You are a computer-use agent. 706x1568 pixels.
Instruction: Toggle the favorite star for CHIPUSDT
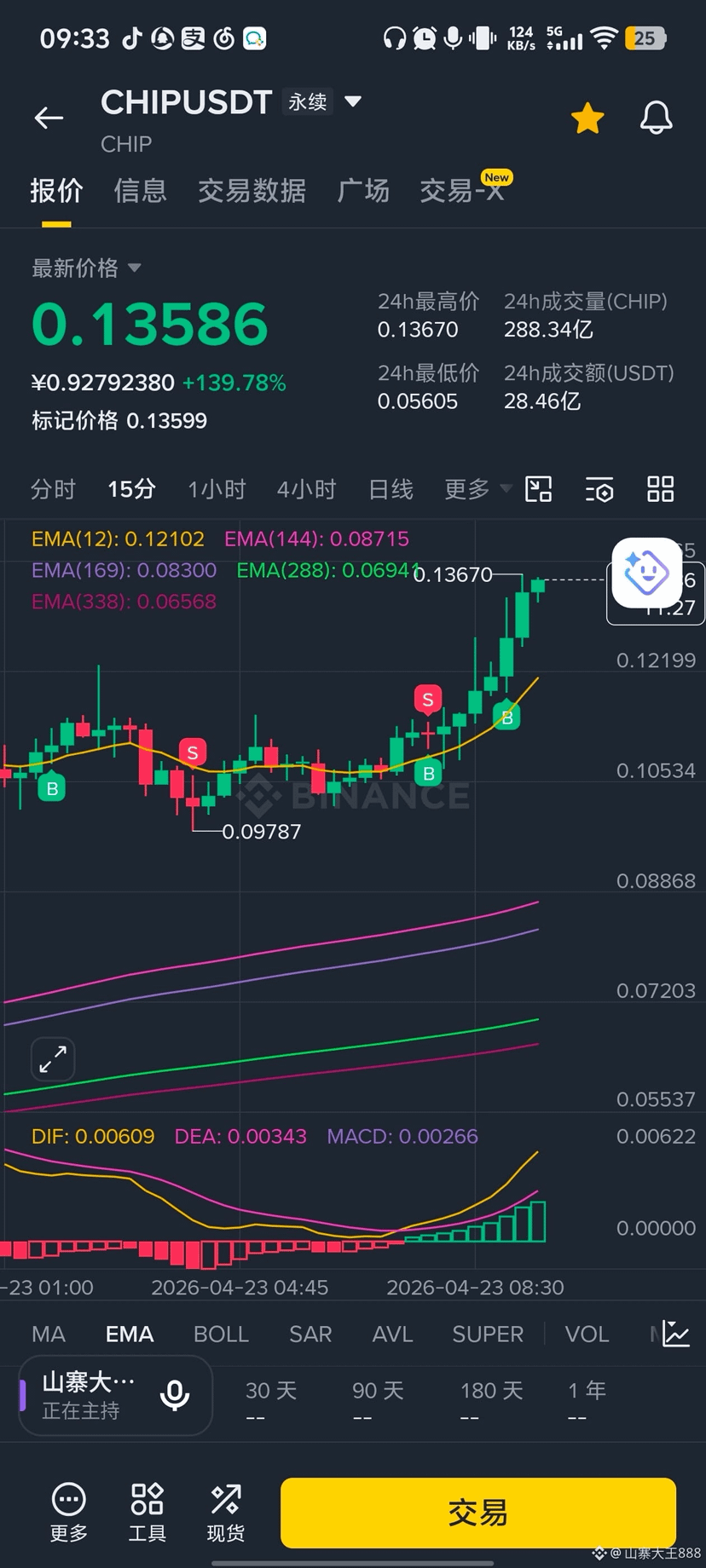point(587,118)
